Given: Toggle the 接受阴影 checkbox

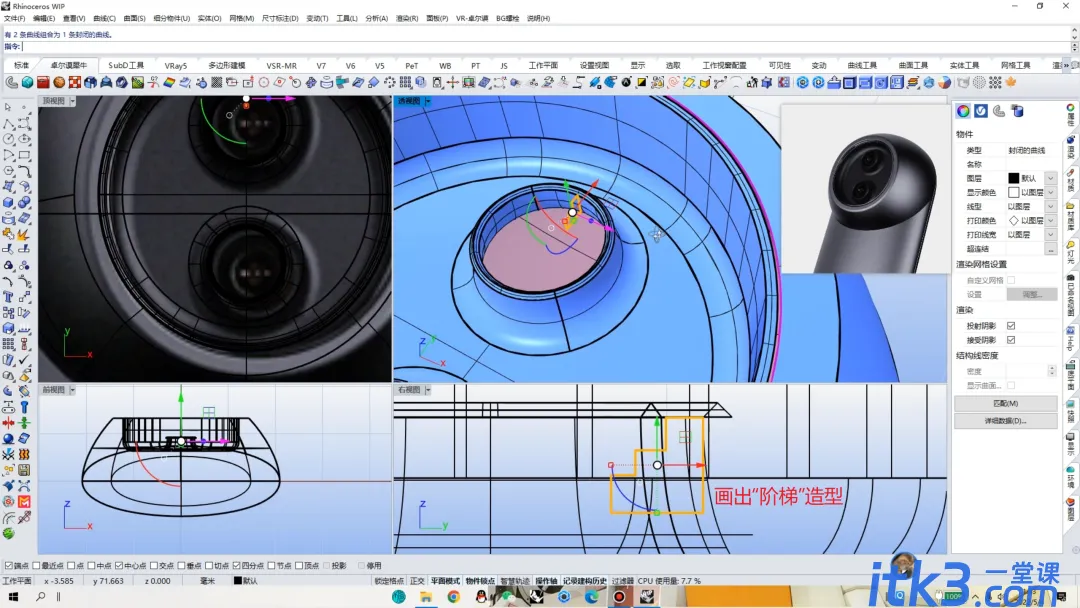Looking at the screenshot, I should (1011, 340).
